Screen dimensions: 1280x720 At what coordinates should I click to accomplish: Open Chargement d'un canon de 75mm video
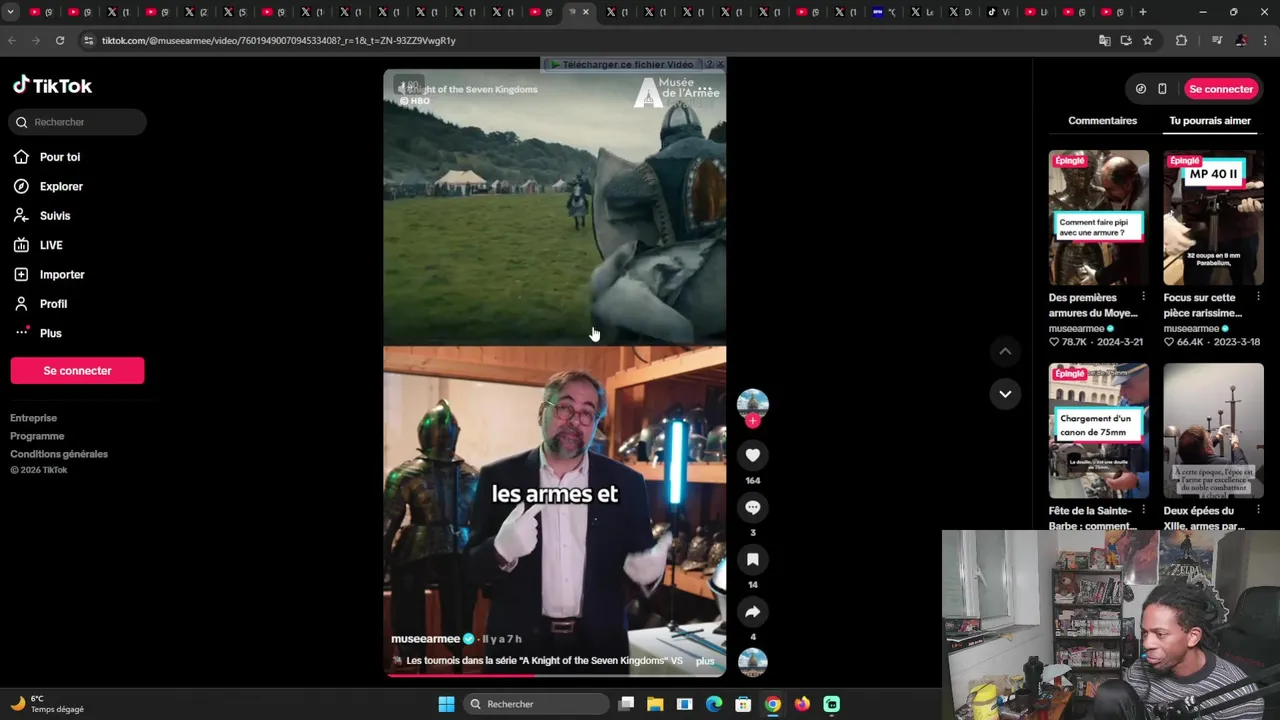[1099, 431]
